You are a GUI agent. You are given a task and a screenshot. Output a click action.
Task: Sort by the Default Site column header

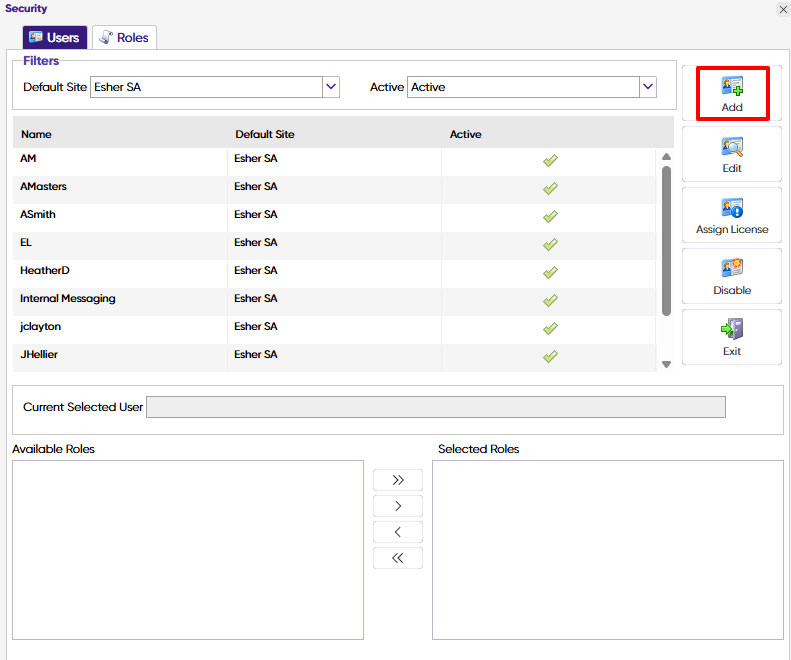tap(265, 134)
